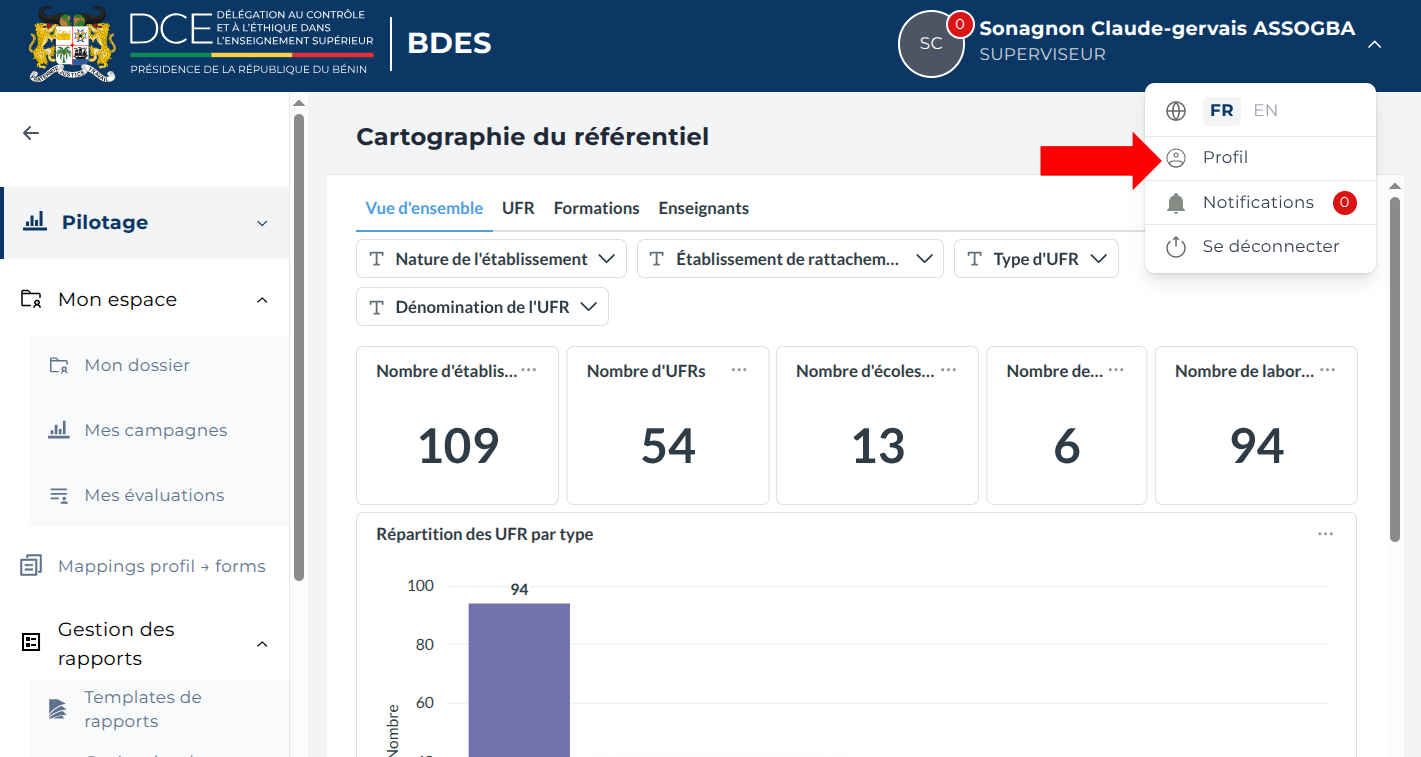1421x757 pixels.
Task: Click the SUPERVISEUR role label
Action: [1042, 55]
